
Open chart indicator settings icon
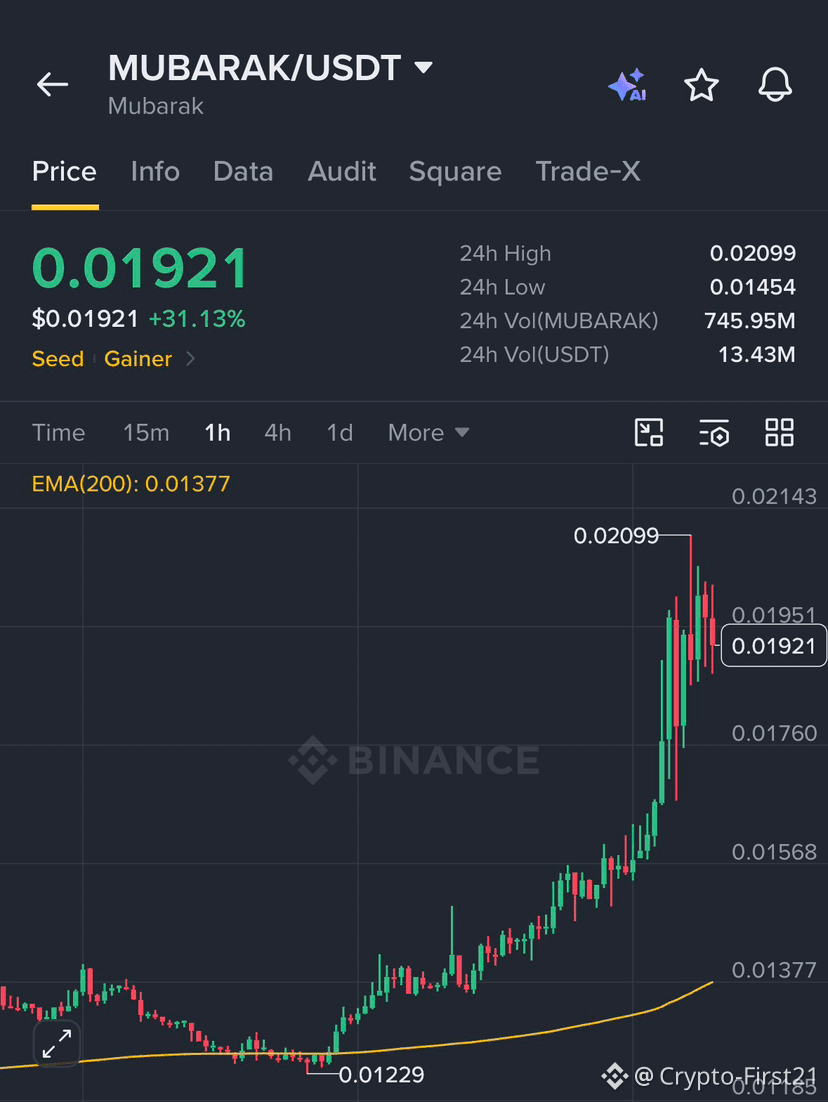714,432
